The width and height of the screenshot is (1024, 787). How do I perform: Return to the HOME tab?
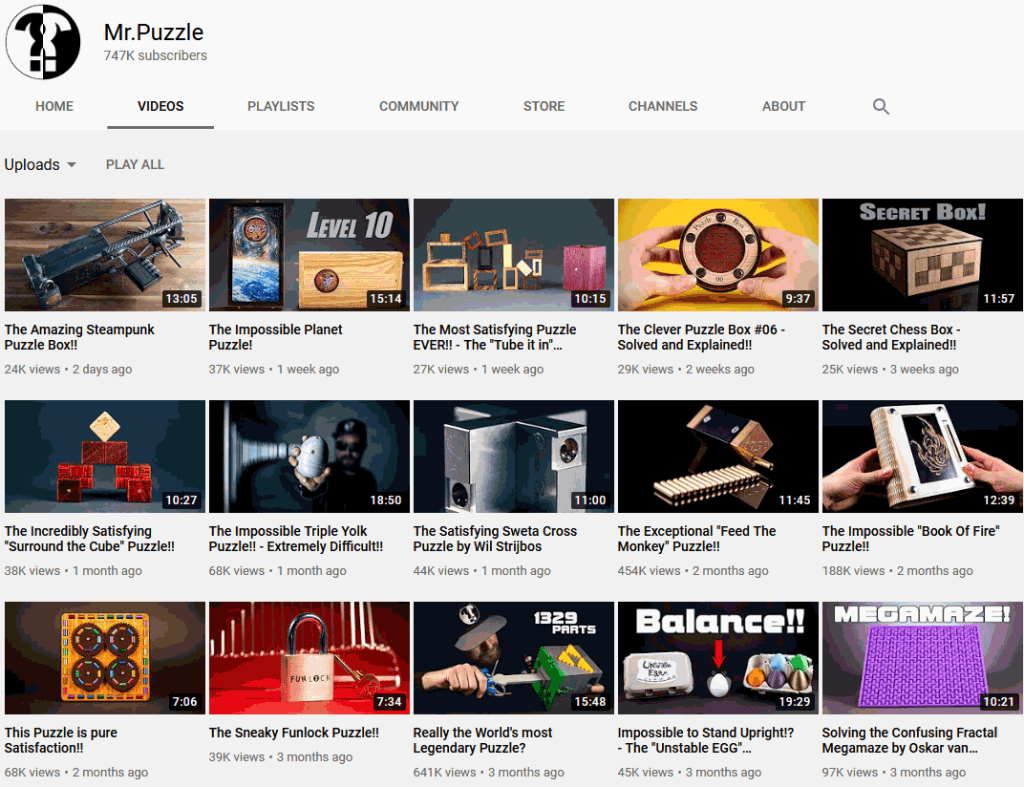(x=54, y=106)
